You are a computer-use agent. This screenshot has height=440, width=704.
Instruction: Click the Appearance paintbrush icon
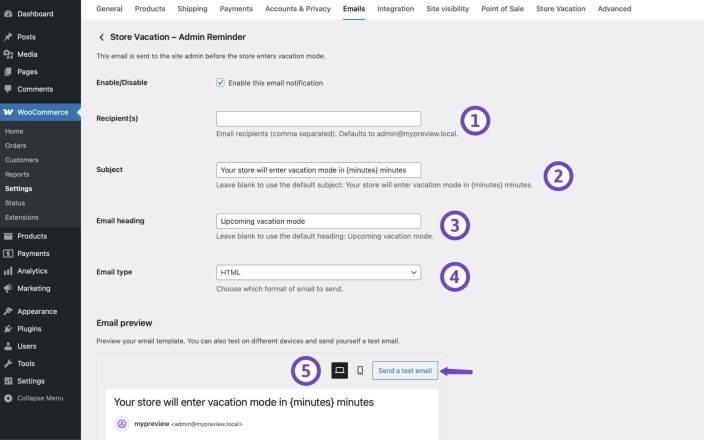tap(8, 311)
